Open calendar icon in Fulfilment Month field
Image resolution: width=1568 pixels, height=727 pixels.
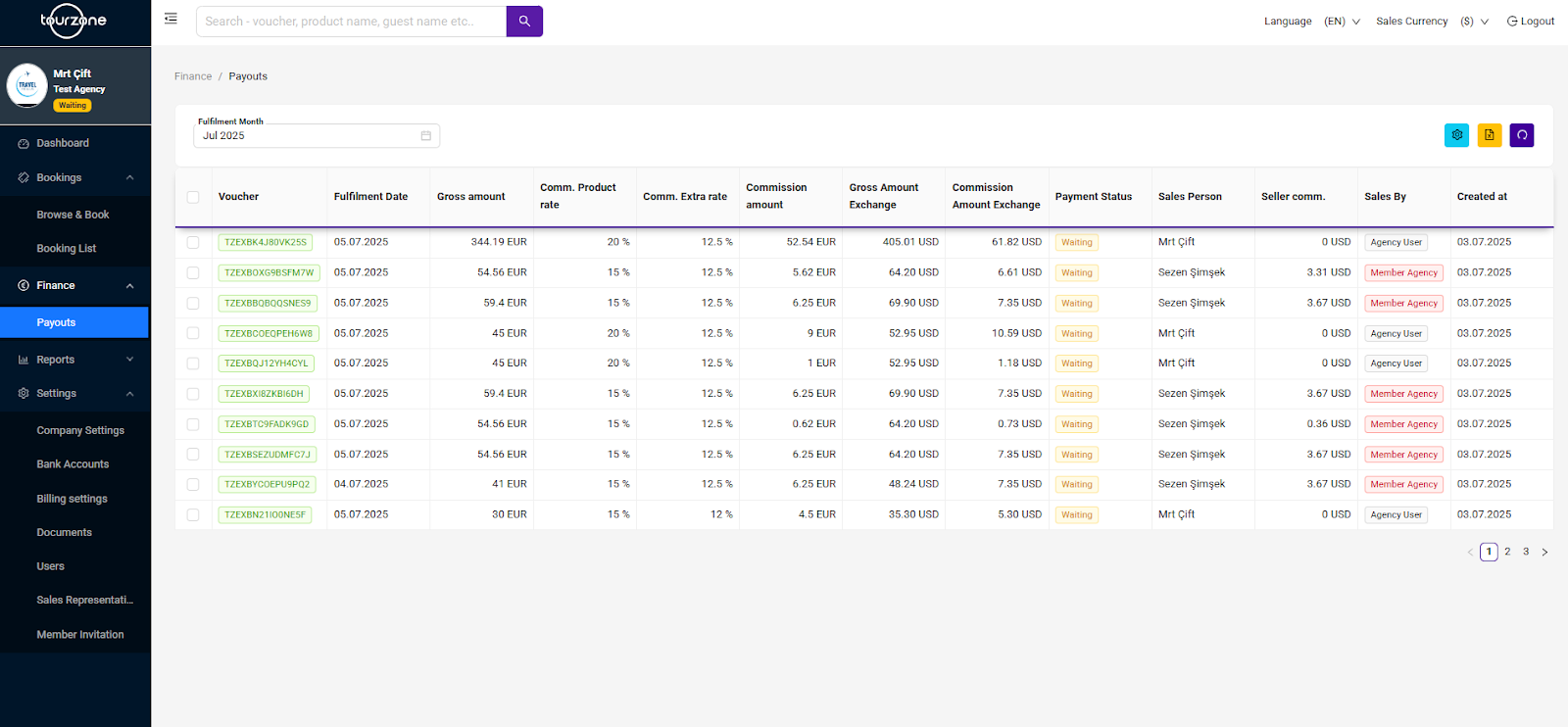(x=425, y=136)
